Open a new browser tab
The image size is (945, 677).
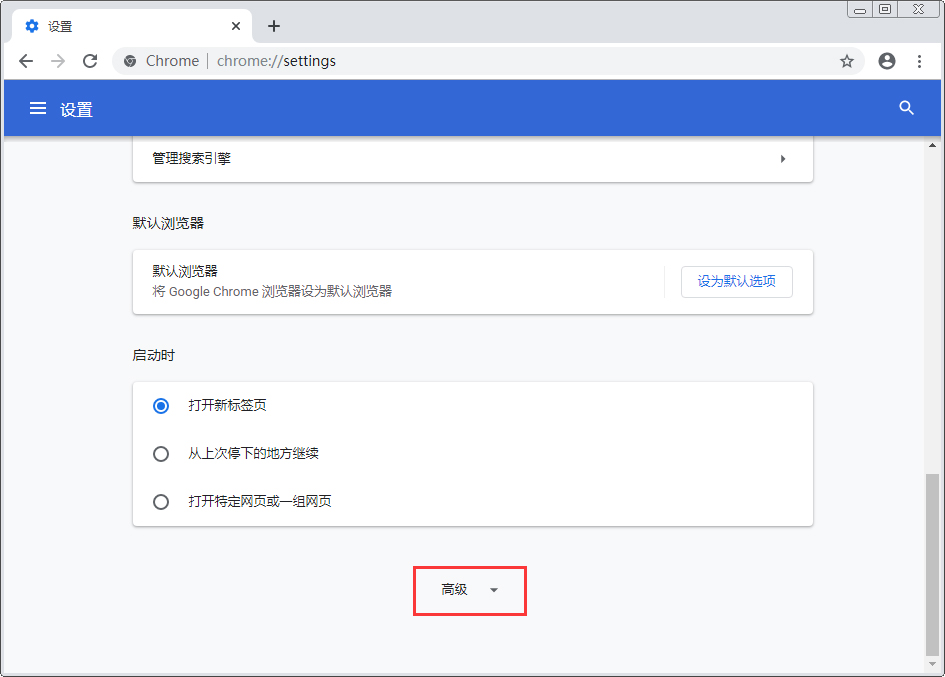tap(273, 26)
